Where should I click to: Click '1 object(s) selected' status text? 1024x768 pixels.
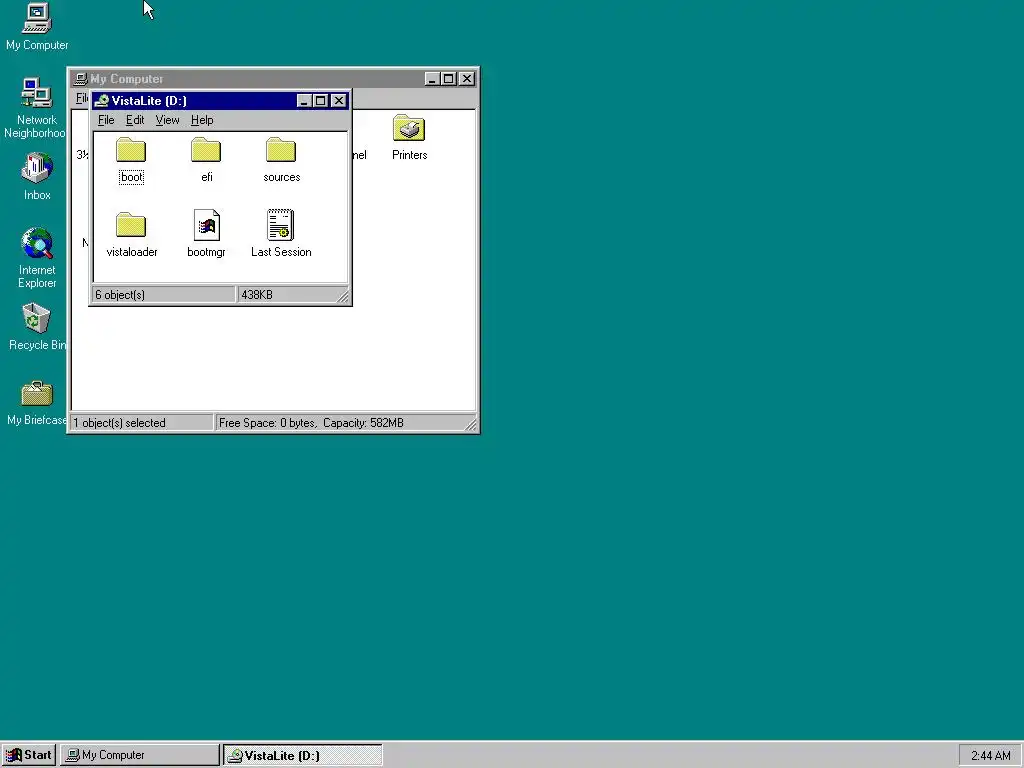pyautogui.click(x=120, y=423)
